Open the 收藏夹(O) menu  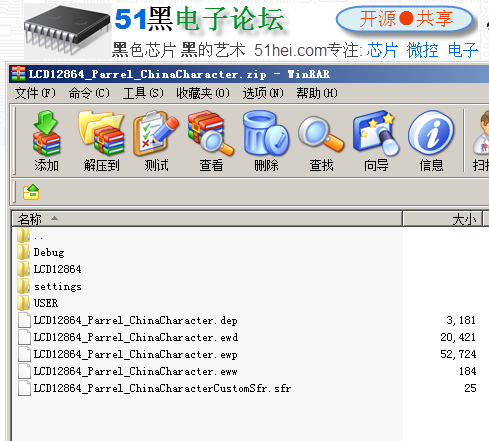[203, 93]
